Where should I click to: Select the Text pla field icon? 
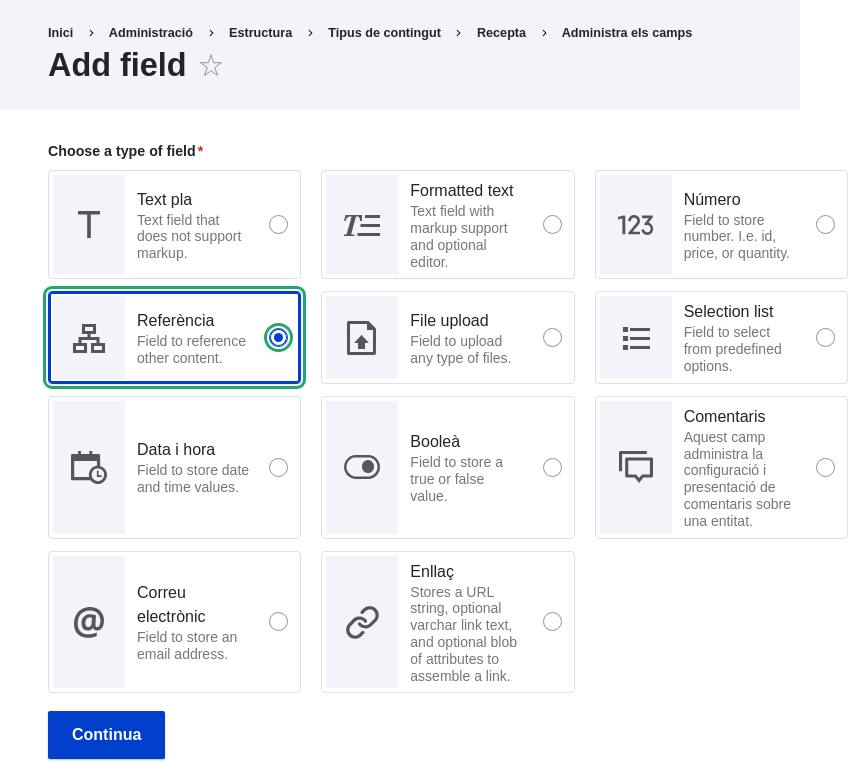click(88, 224)
